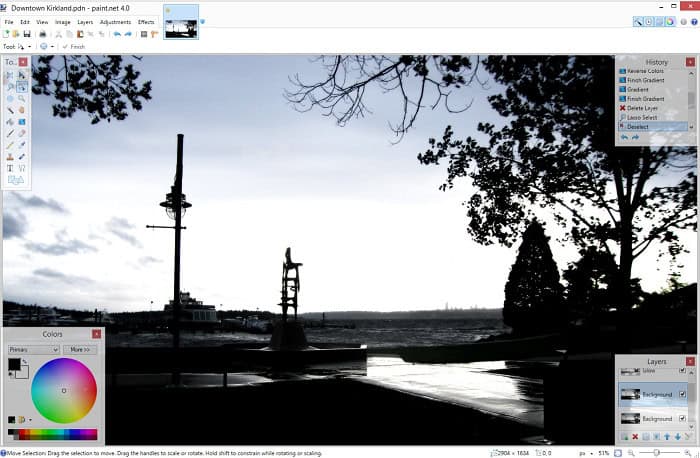Click the Deselect history entry
The image size is (700, 458).
653,127
